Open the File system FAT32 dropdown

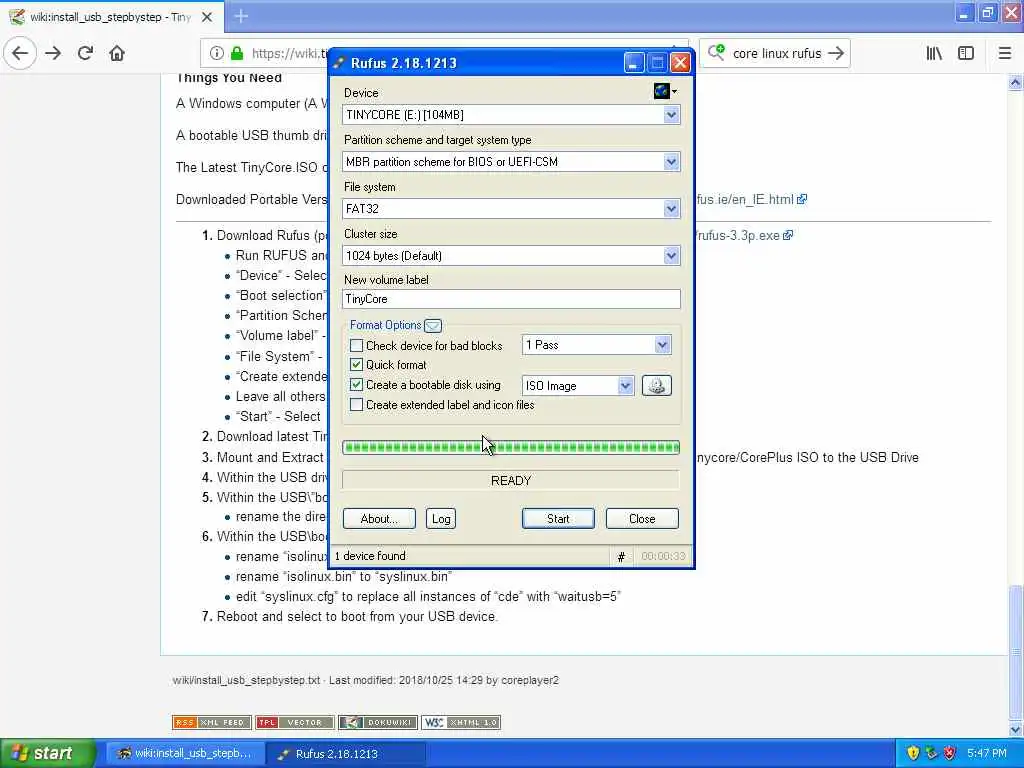[511, 209]
